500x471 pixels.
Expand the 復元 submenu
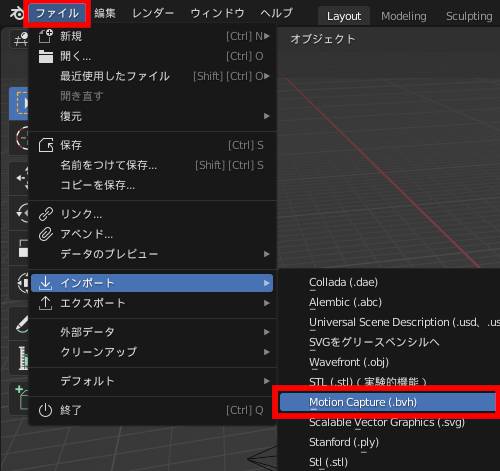click(152, 116)
